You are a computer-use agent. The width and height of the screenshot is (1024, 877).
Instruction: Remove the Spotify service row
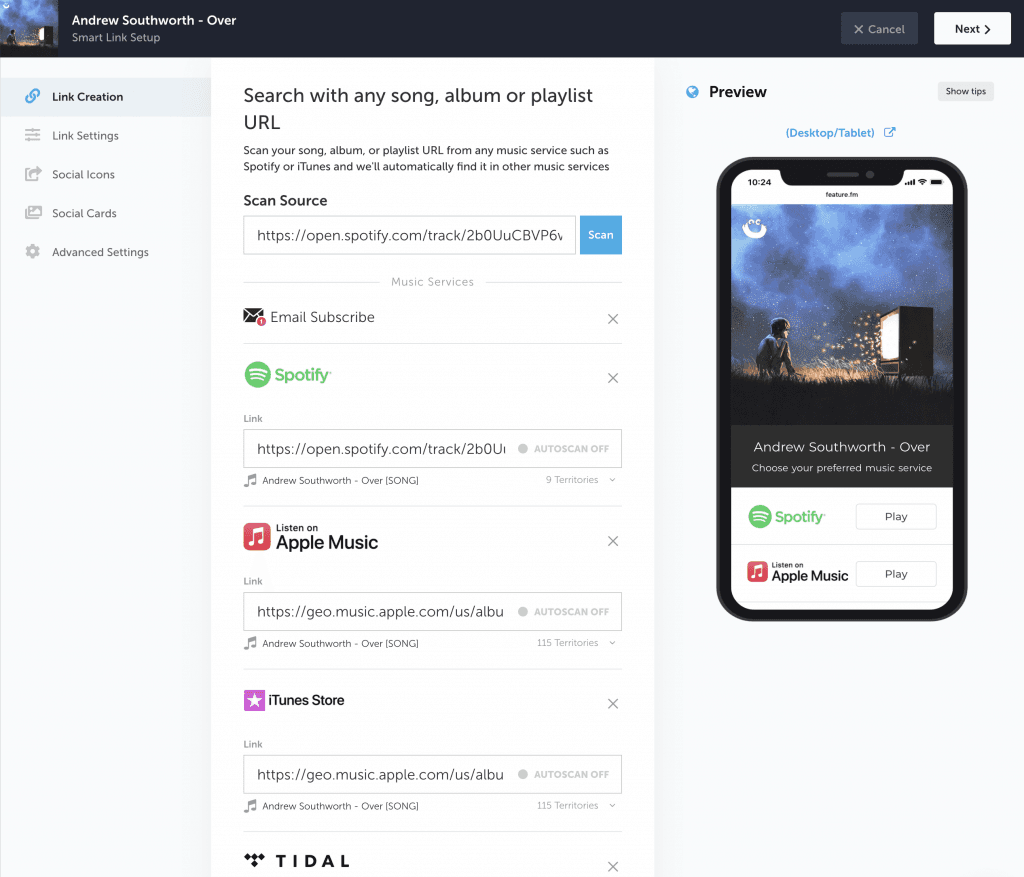point(613,378)
